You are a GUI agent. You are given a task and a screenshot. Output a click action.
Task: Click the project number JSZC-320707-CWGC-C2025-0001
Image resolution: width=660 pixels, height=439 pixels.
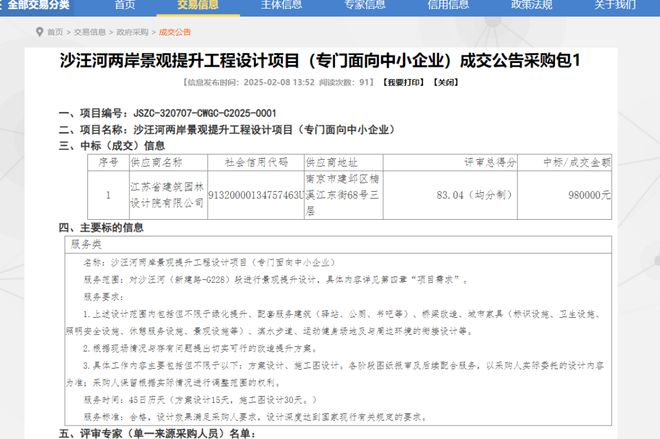[x=205, y=113]
